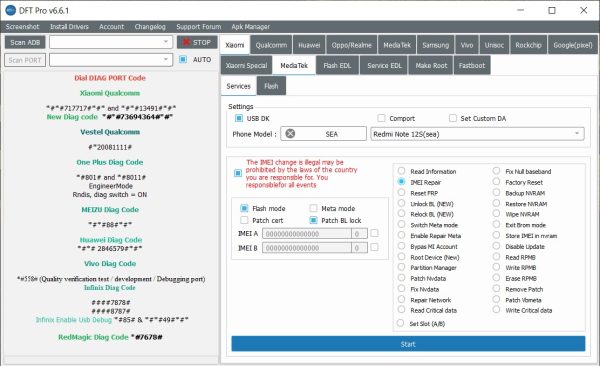Open the Changelog menu
This screenshot has width=600, height=366.
150,27
